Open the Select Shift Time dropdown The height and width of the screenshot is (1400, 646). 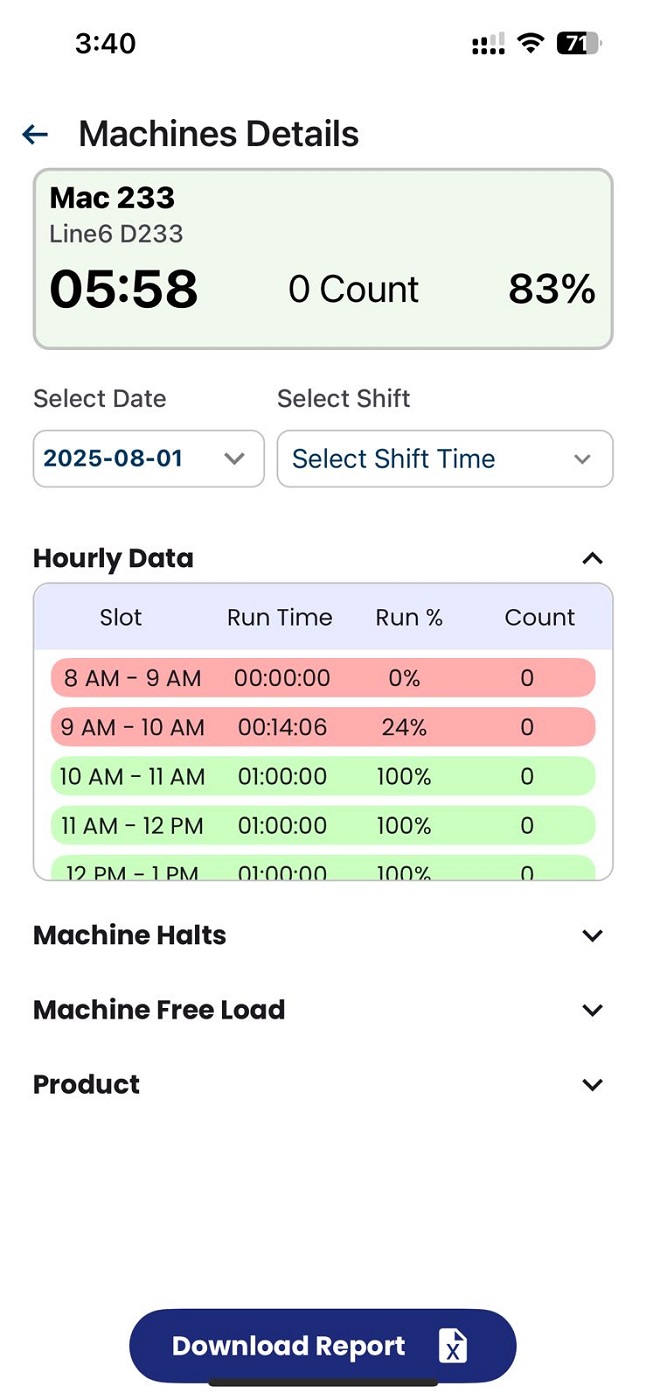(x=444, y=459)
